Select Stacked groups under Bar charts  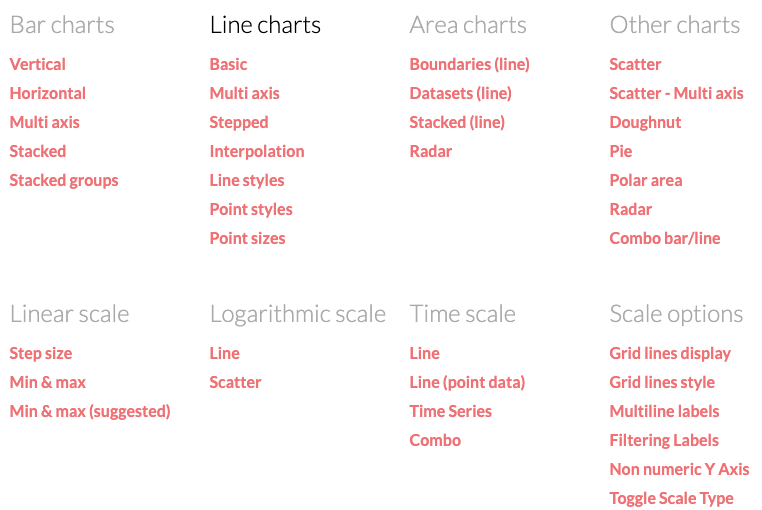[64, 180]
